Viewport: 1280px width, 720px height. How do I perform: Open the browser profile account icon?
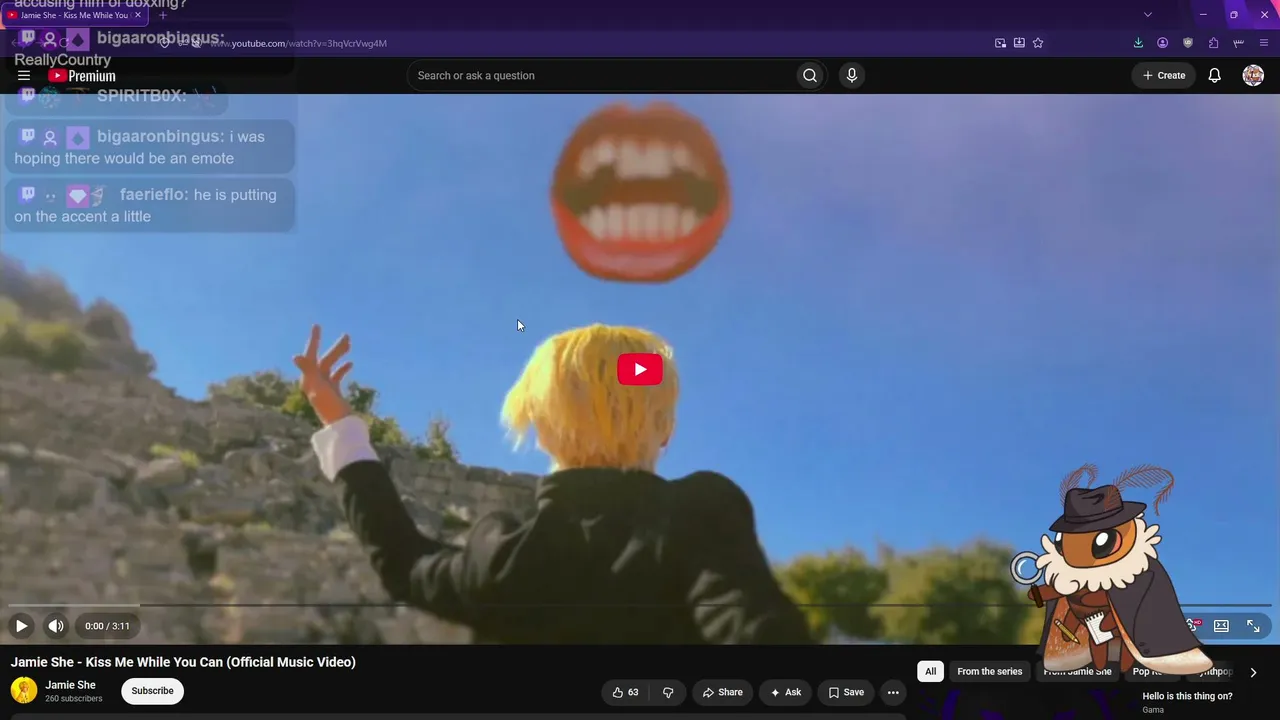click(1162, 43)
